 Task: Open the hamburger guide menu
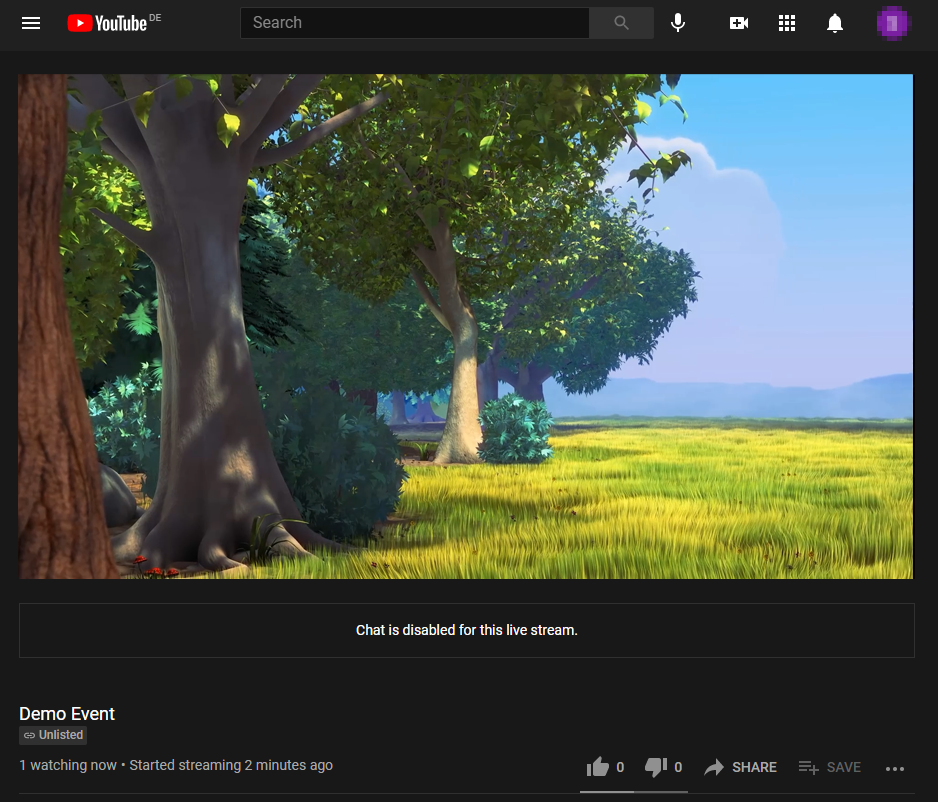click(31, 23)
